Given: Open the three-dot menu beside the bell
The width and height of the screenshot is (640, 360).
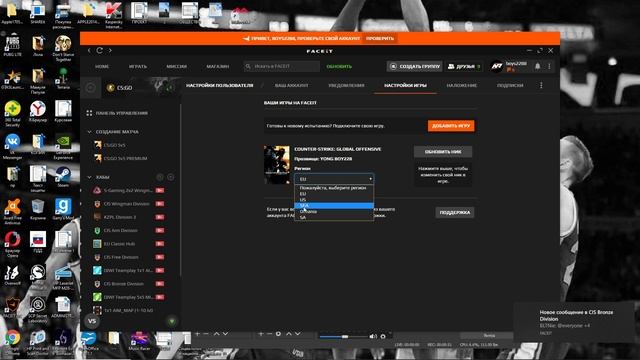Looking at the screenshot, I should click(x=549, y=66).
